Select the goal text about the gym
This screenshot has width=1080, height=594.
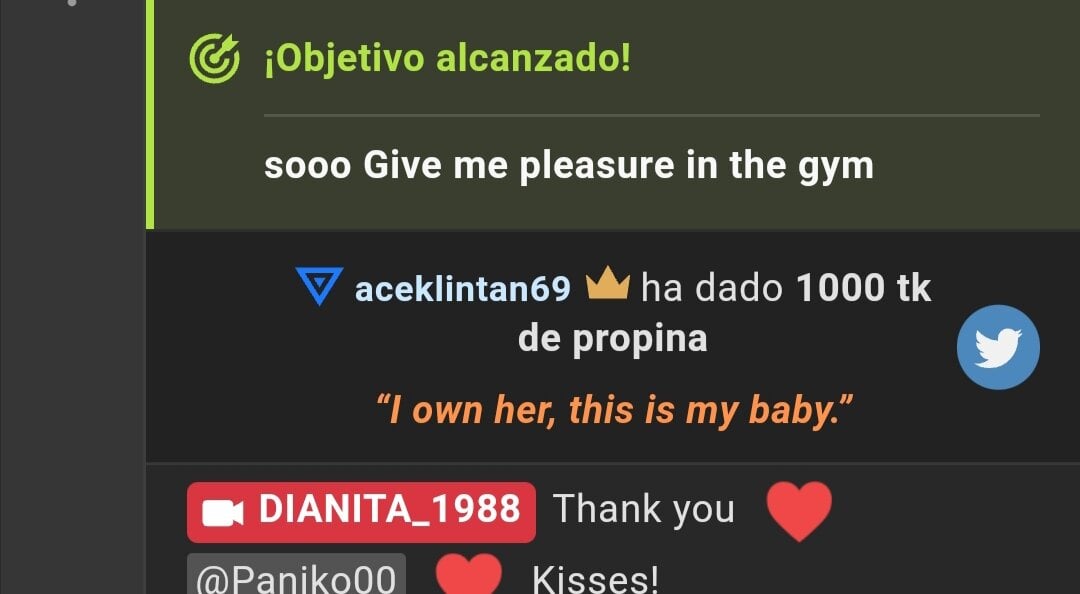(569, 166)
